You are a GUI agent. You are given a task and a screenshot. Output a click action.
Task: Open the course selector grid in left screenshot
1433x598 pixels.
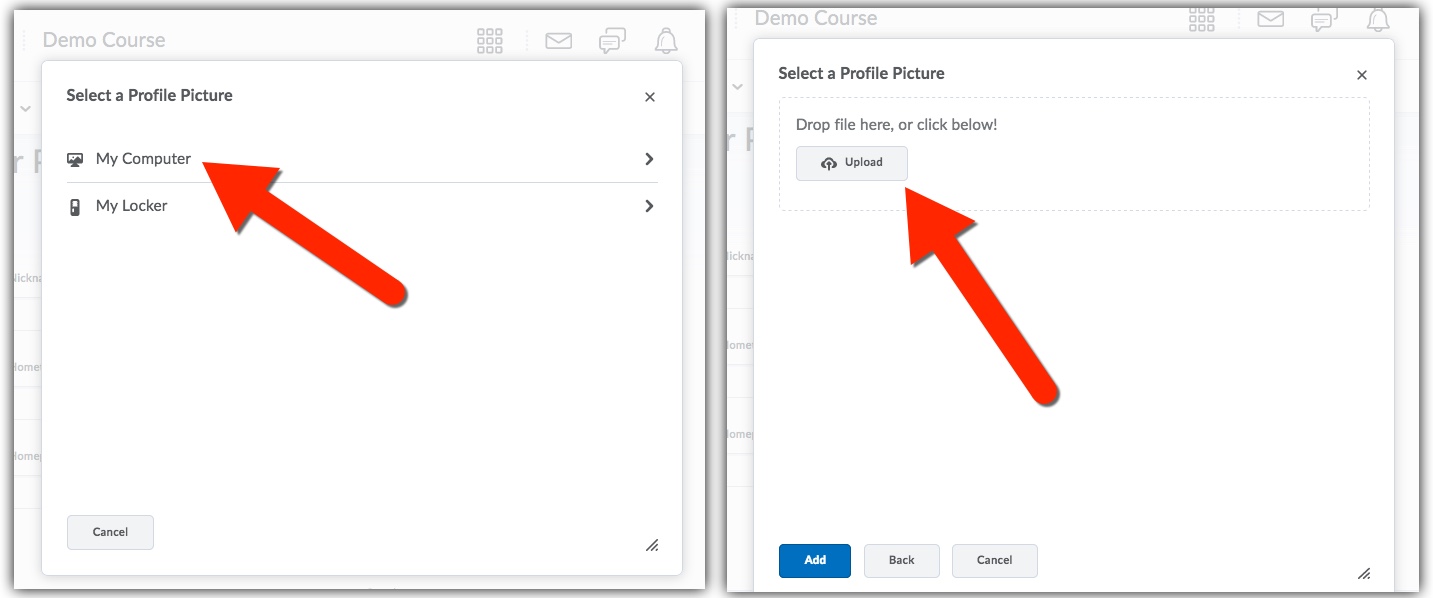point(490,41)
